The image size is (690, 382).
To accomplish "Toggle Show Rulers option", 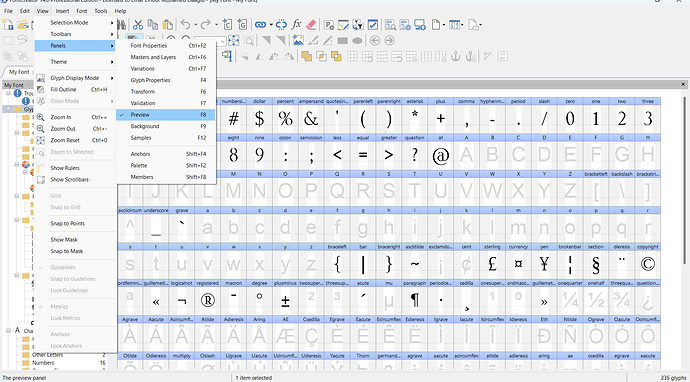I will [x=75, y=168].
